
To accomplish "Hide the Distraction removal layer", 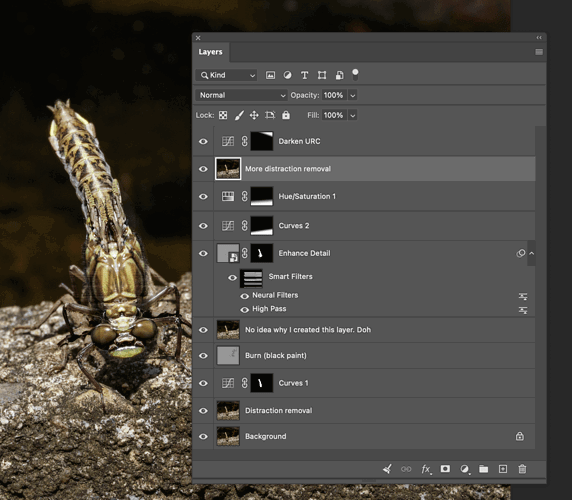I will (x=203, y=411).
